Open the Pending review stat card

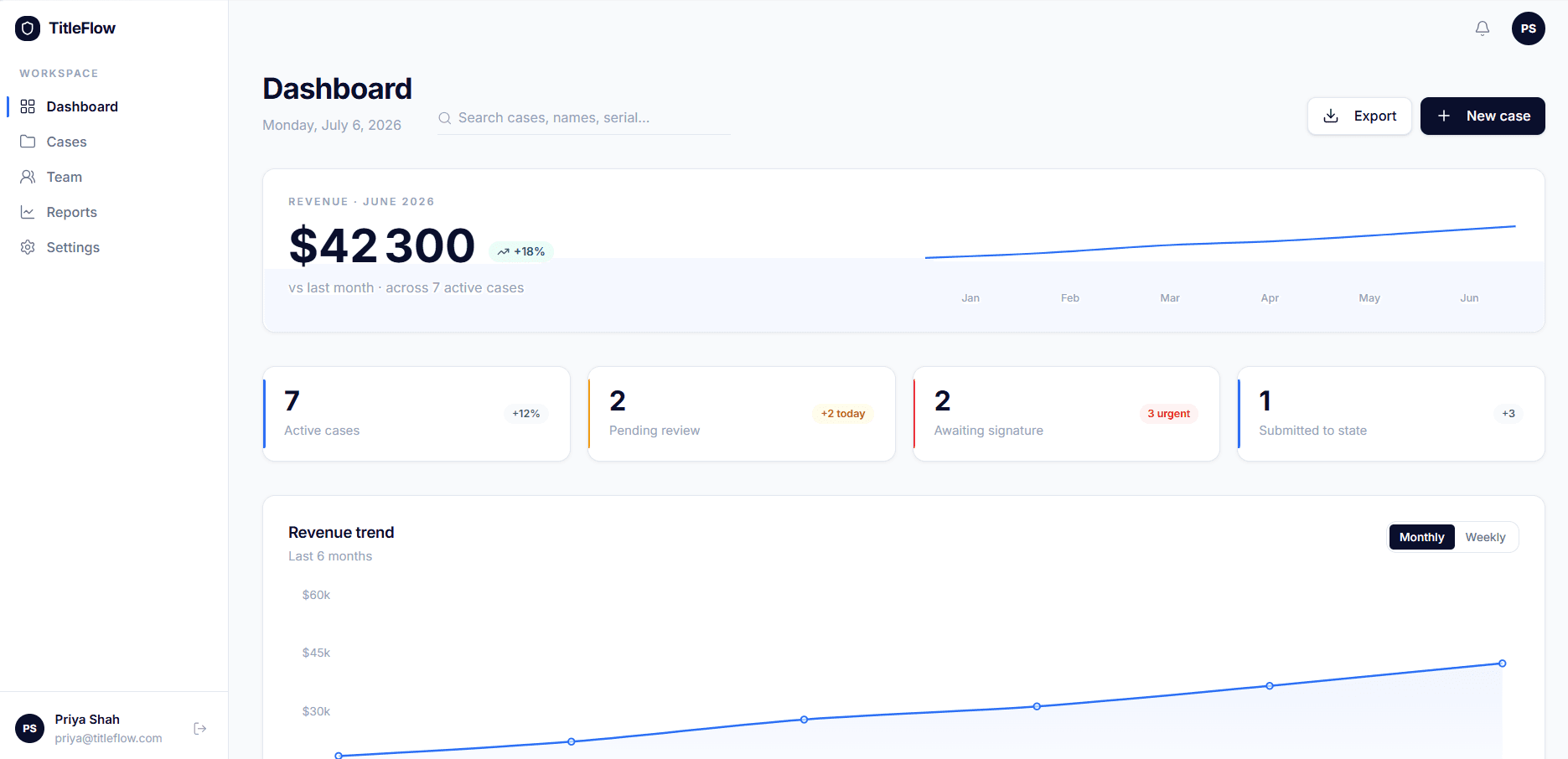(742, 414)
